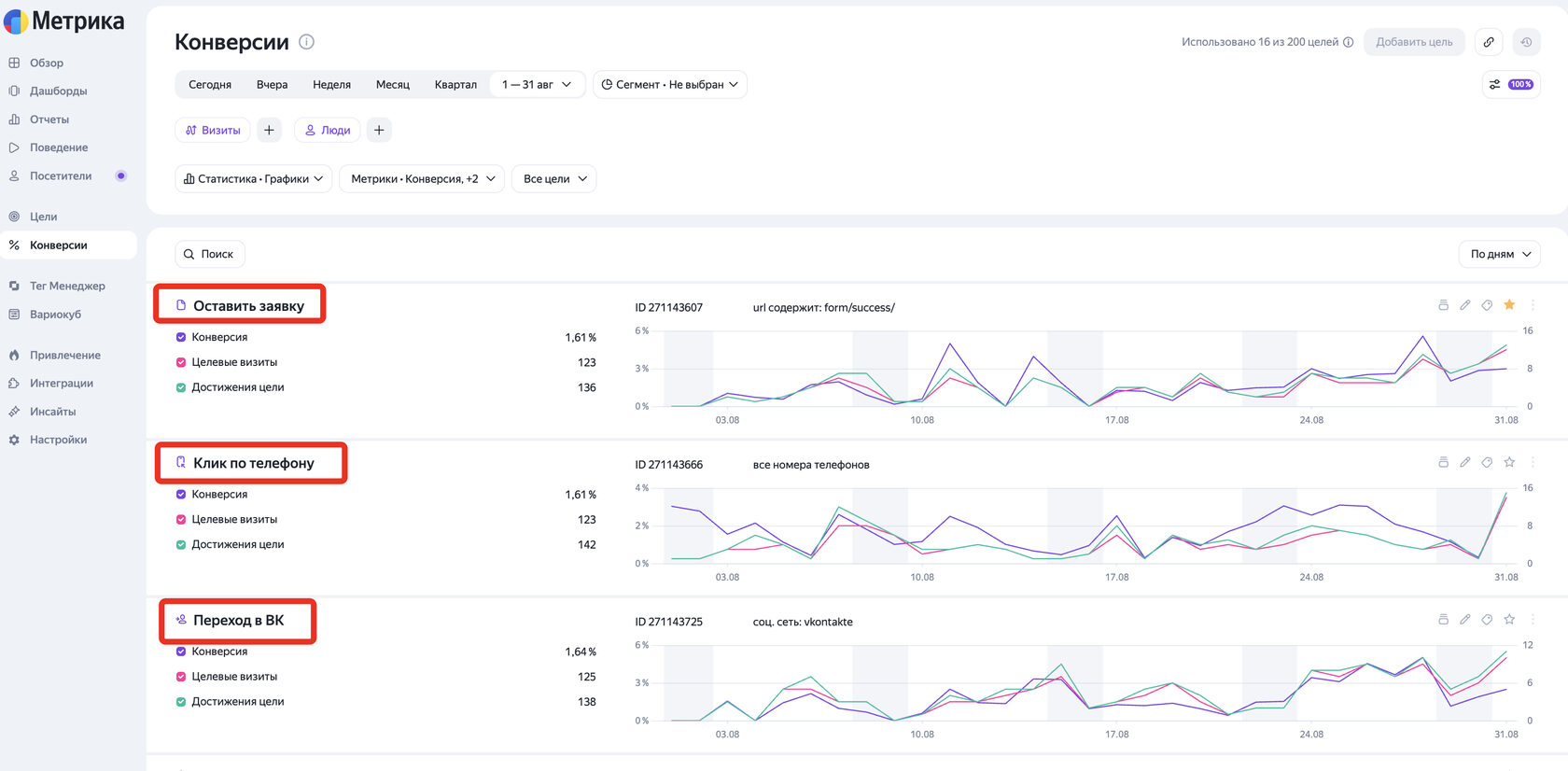
Task: Open the sampling settings icon showing 100%
Action: point(1511,84)
